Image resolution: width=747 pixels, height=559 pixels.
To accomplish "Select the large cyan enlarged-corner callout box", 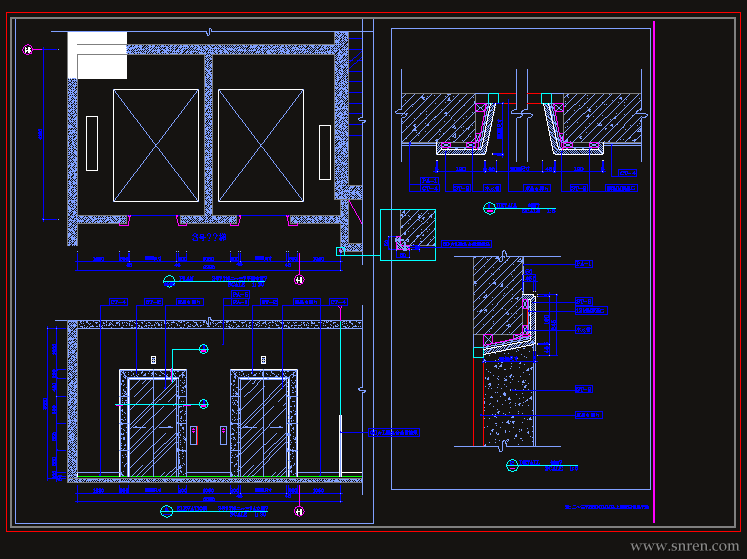I will tap(408, 235).
